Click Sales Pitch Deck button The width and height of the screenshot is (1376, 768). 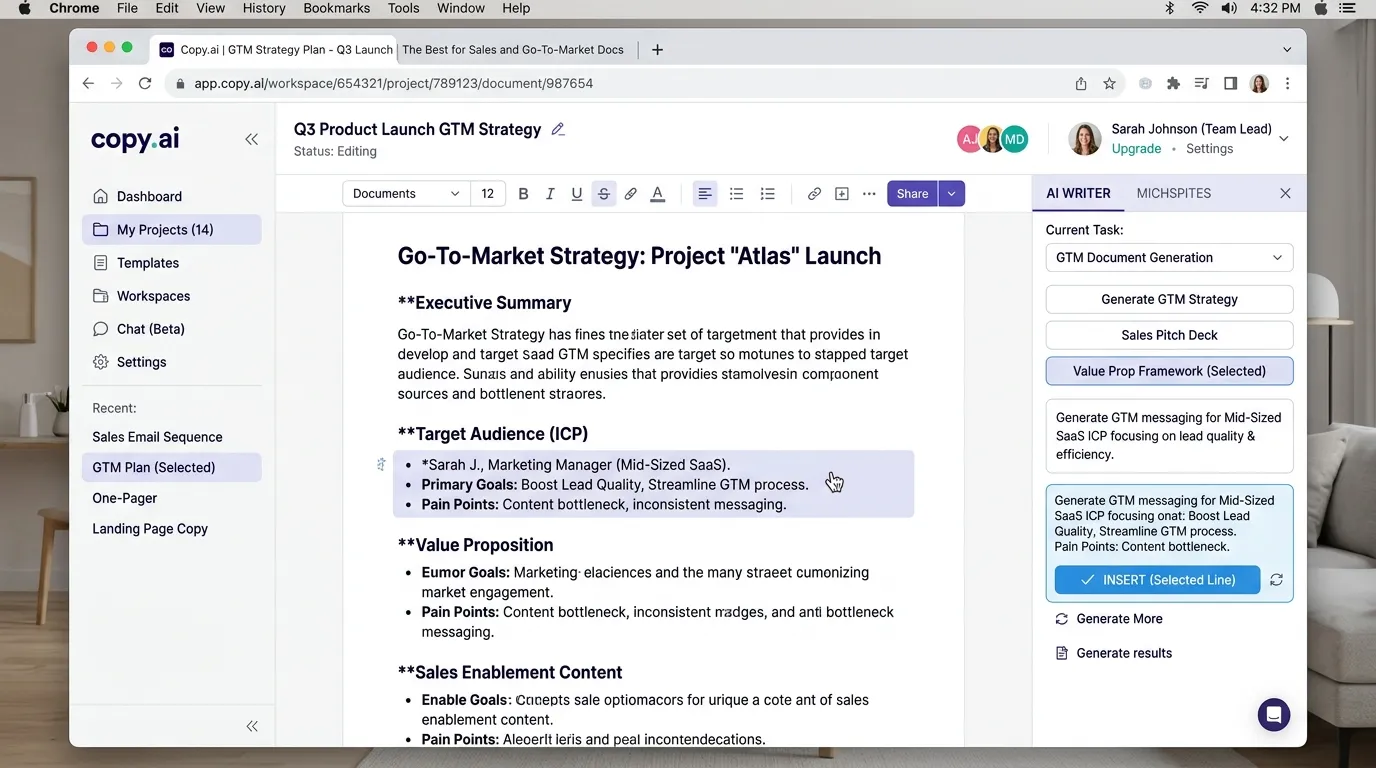pyautogui.click(x=1169, y=335)
